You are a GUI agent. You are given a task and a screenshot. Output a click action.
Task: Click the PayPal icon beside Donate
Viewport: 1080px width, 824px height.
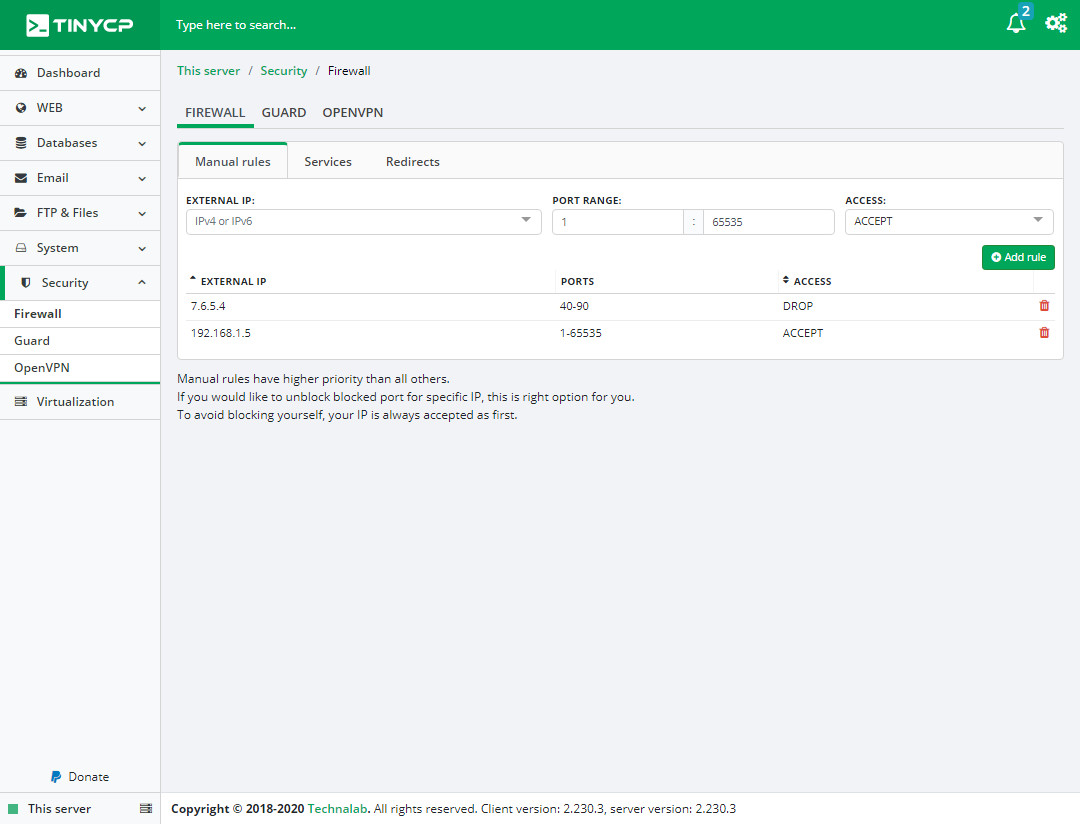[56, 777]
